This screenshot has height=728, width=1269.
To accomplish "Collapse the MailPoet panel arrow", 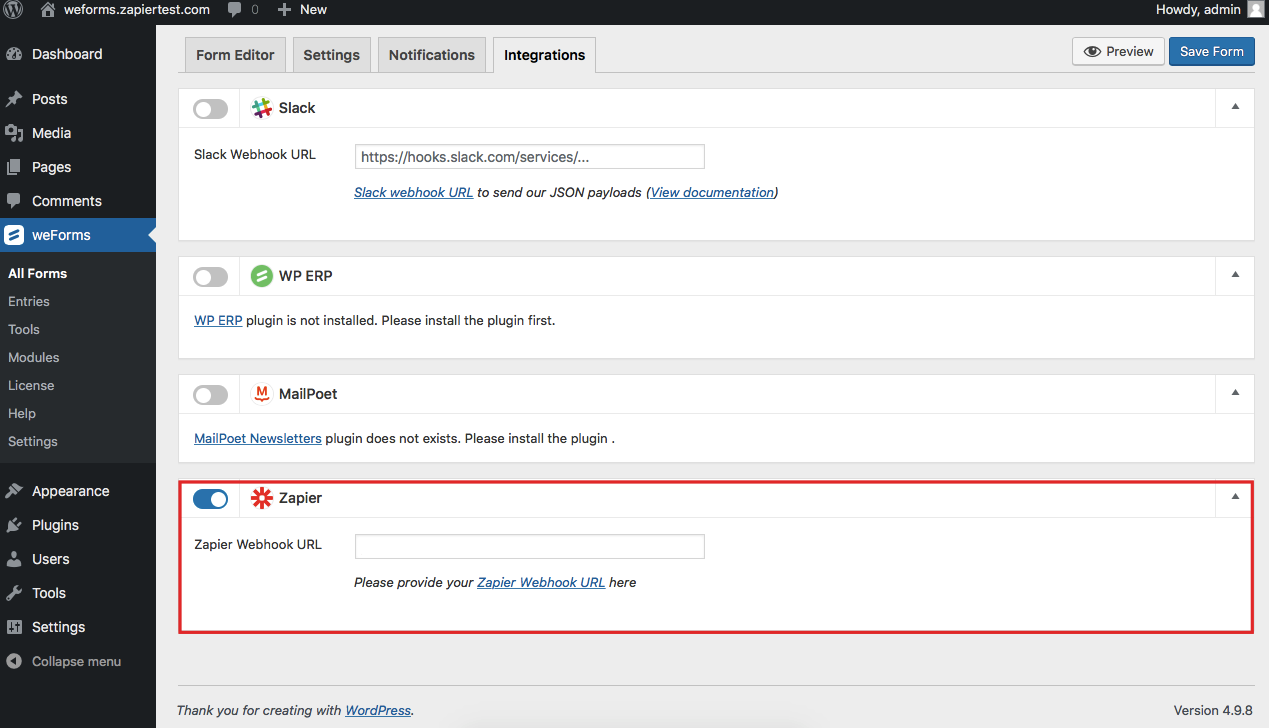I will [x=1235, y=393].
